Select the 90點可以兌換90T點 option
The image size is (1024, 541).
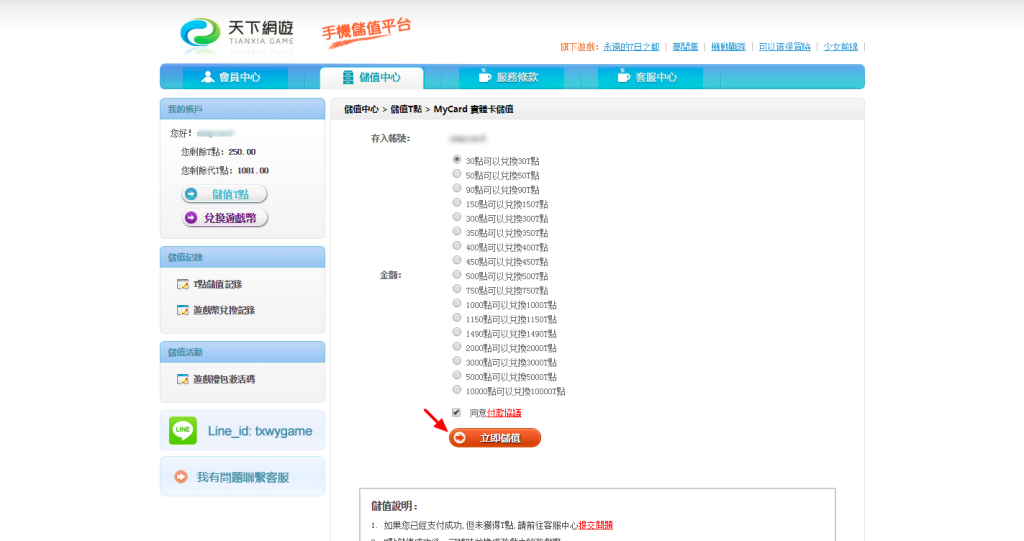pos(457,188)
